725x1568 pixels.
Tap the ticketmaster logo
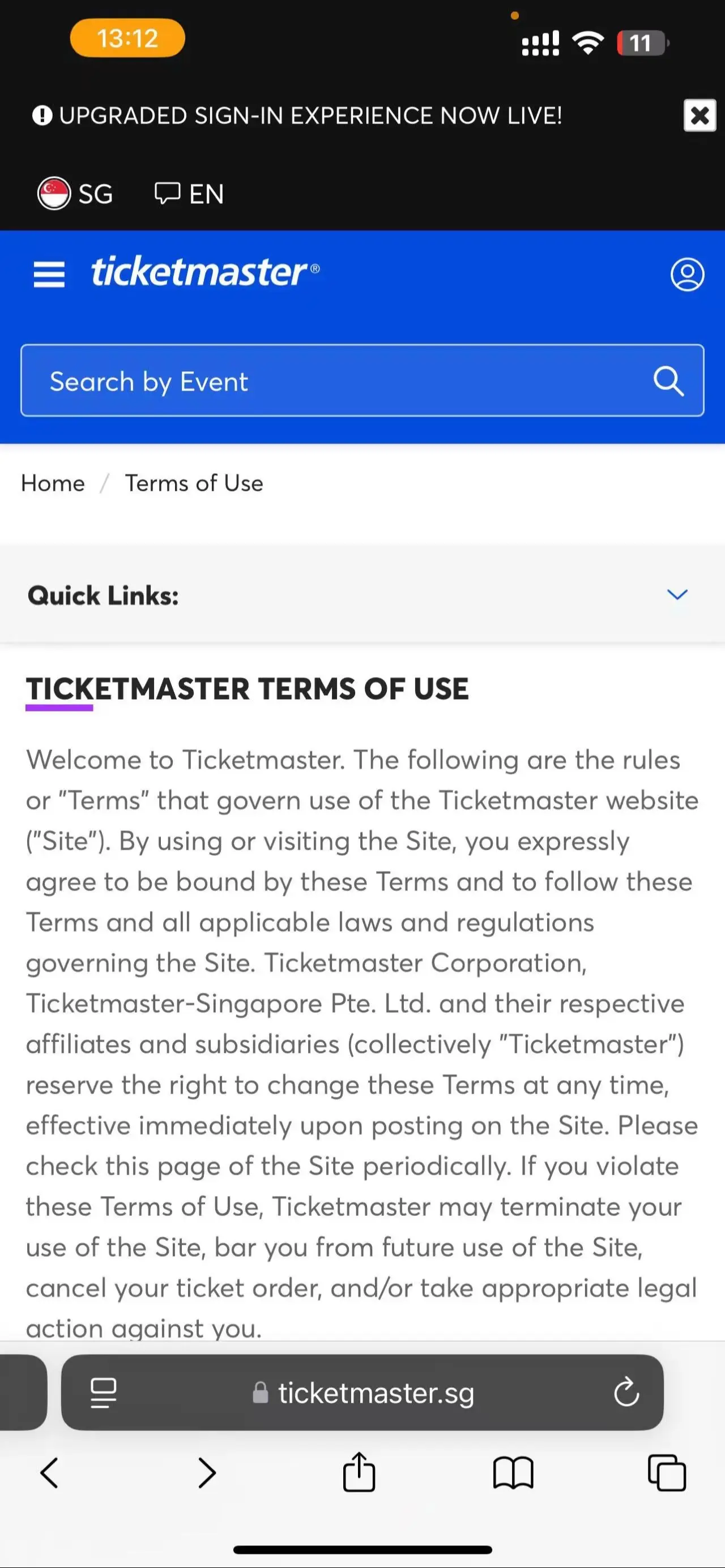(x=204, y=272)
